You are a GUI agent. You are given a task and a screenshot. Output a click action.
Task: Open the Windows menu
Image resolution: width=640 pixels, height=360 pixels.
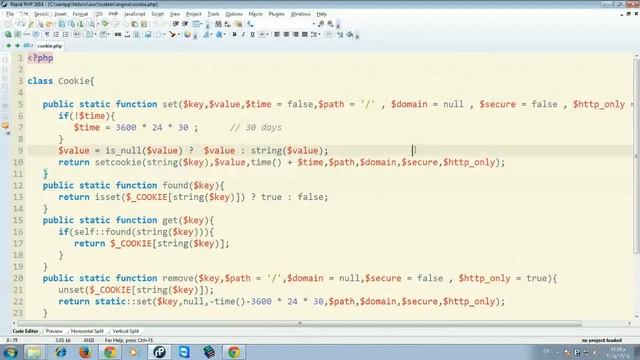click(x=300, y=14)
